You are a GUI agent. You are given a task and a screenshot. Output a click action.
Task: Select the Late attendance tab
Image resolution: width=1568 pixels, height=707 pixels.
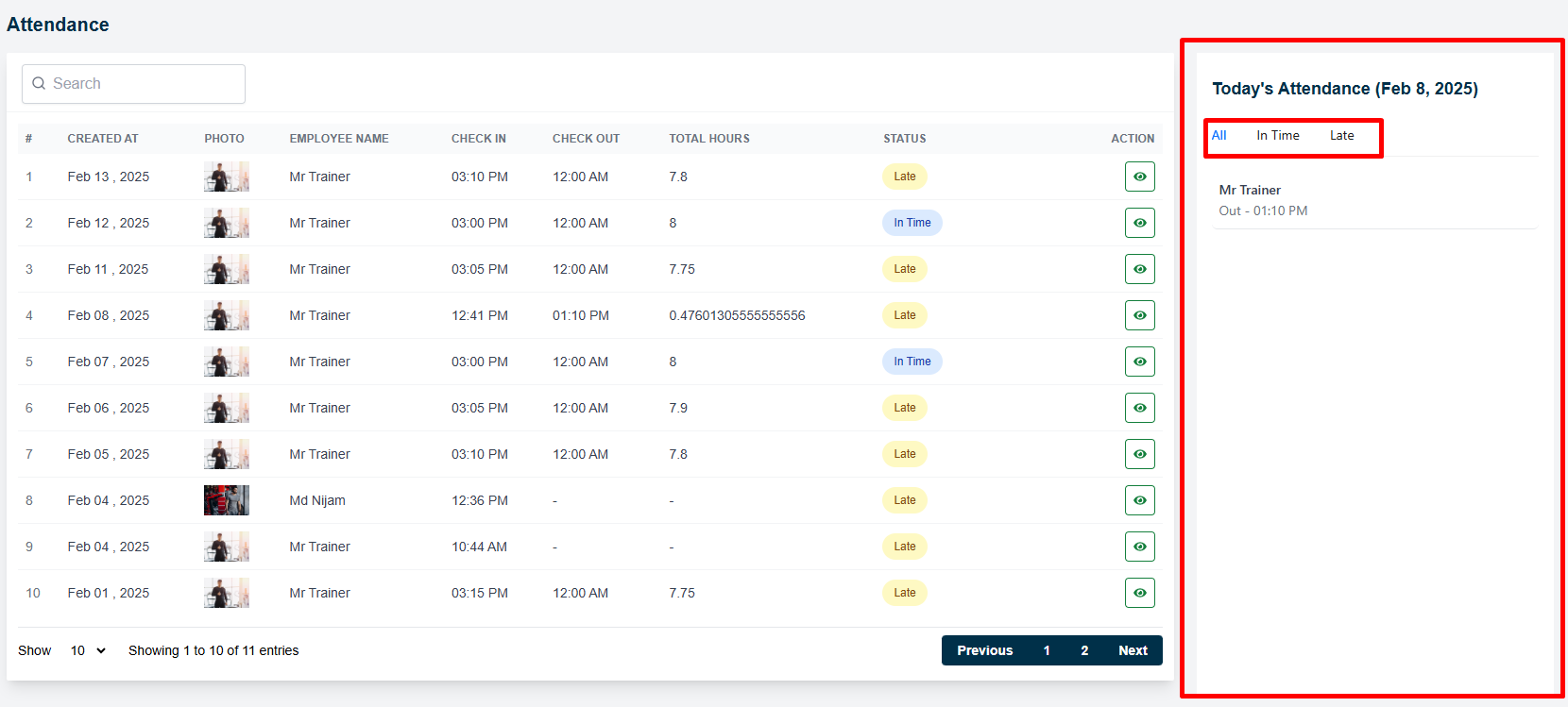pos(1341,136)
